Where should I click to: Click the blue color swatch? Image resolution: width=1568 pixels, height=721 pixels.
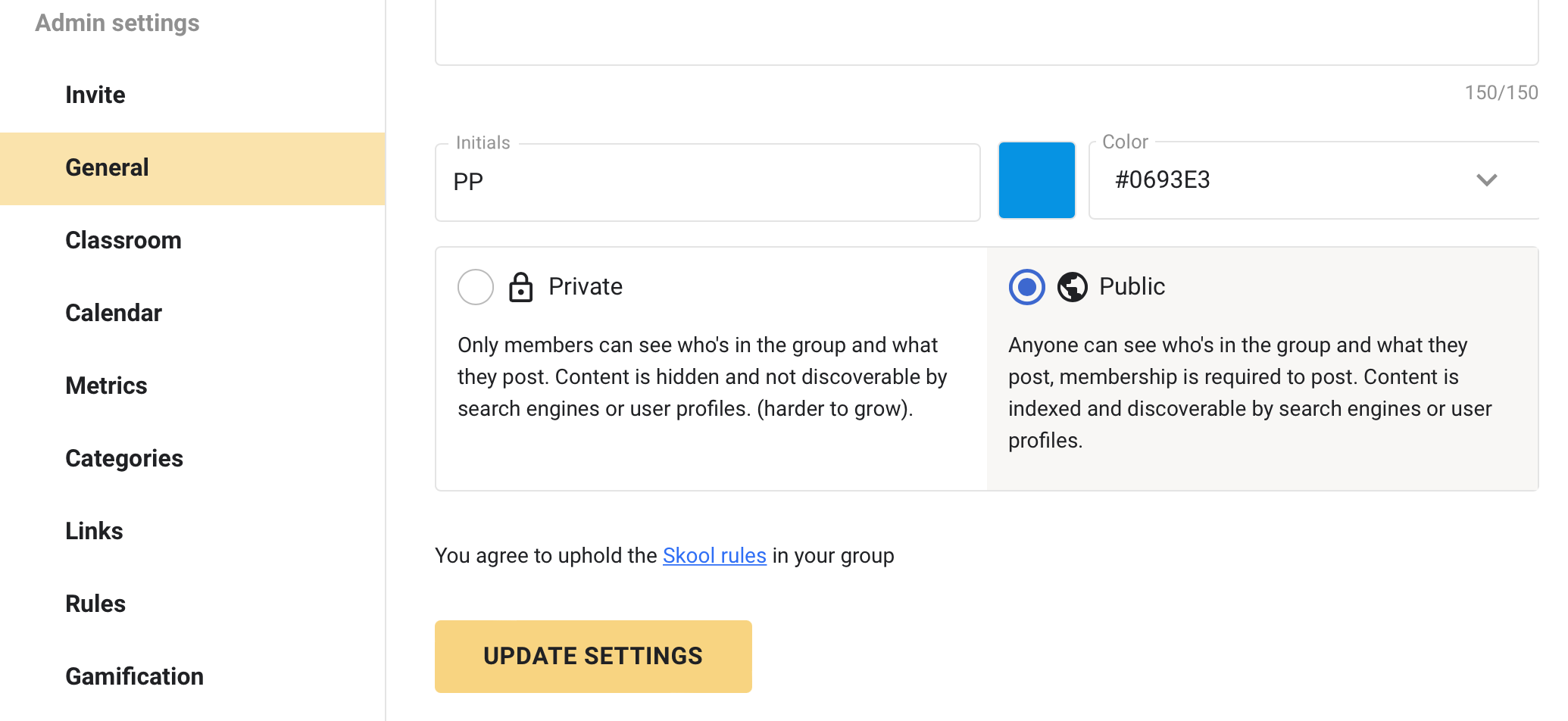coord(1036,180)
